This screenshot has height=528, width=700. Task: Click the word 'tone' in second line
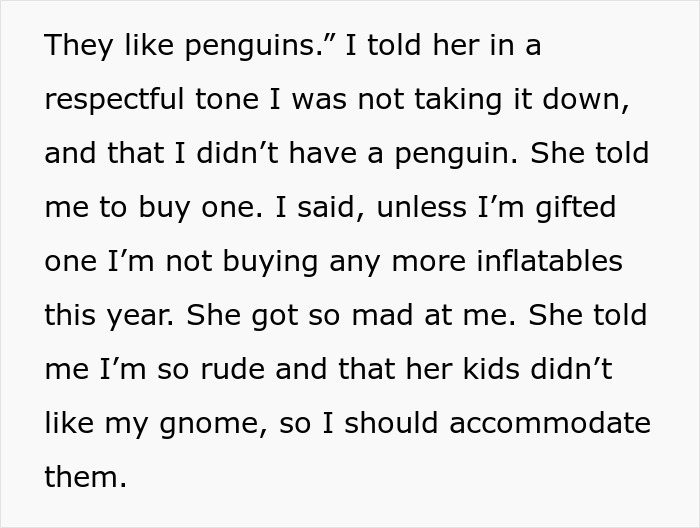227,100
